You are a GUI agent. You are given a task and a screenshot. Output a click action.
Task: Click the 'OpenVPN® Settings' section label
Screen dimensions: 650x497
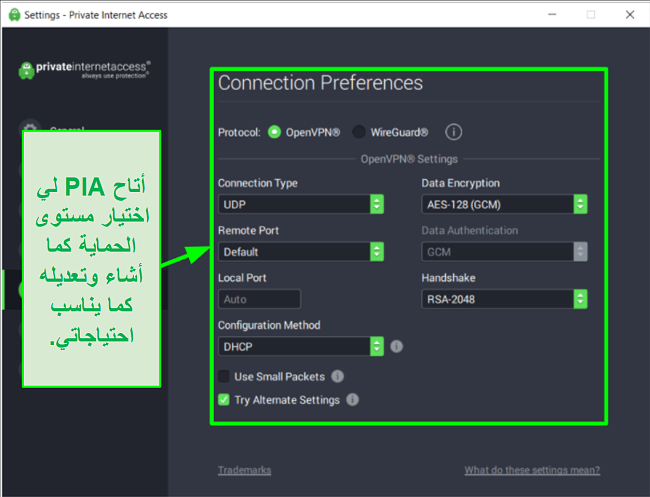tap(409, 159)
